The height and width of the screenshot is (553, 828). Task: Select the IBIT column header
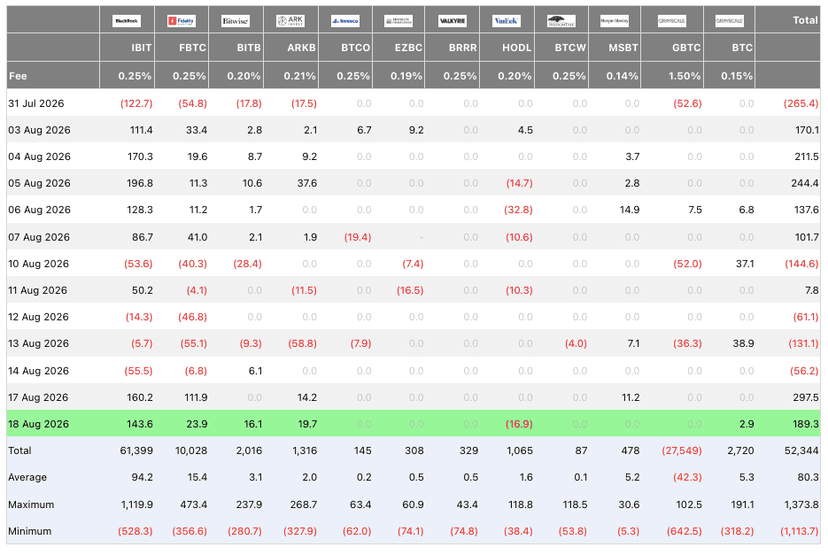(141, 48)
